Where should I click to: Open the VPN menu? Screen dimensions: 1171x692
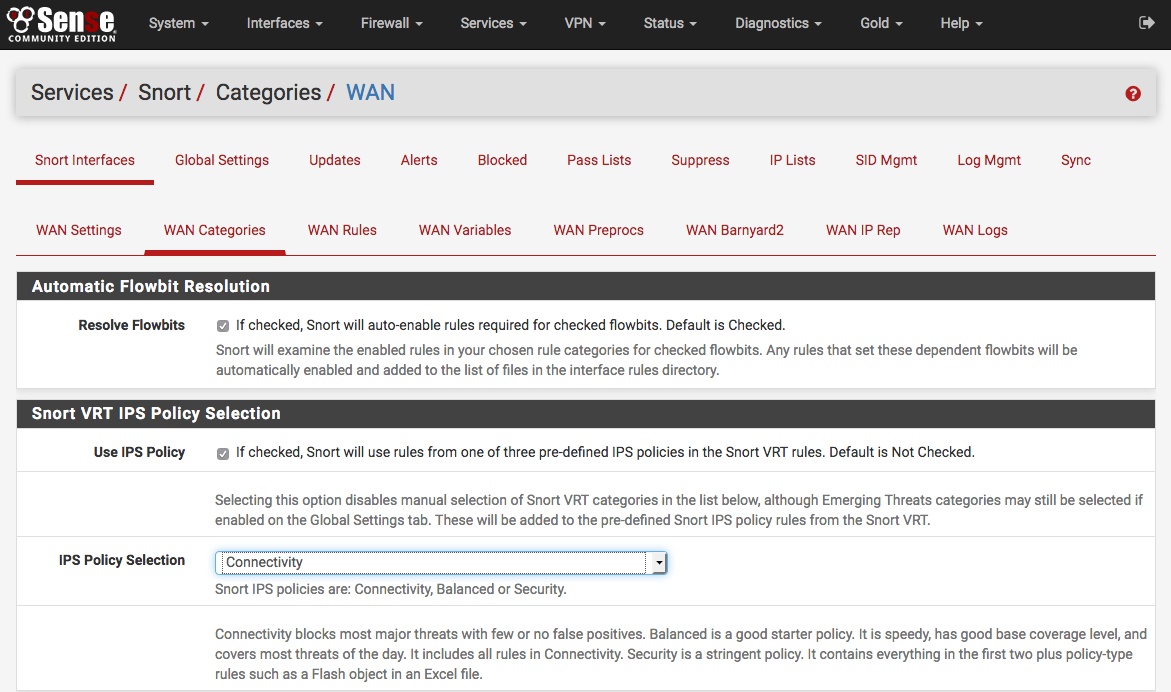pos(584,23)
